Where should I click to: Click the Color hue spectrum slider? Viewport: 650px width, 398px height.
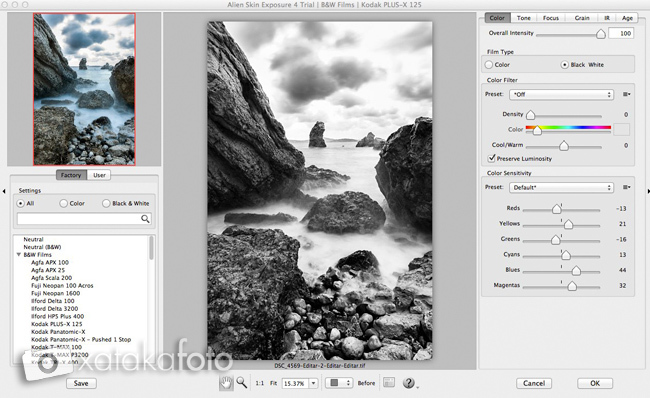(x=568, y=128)
